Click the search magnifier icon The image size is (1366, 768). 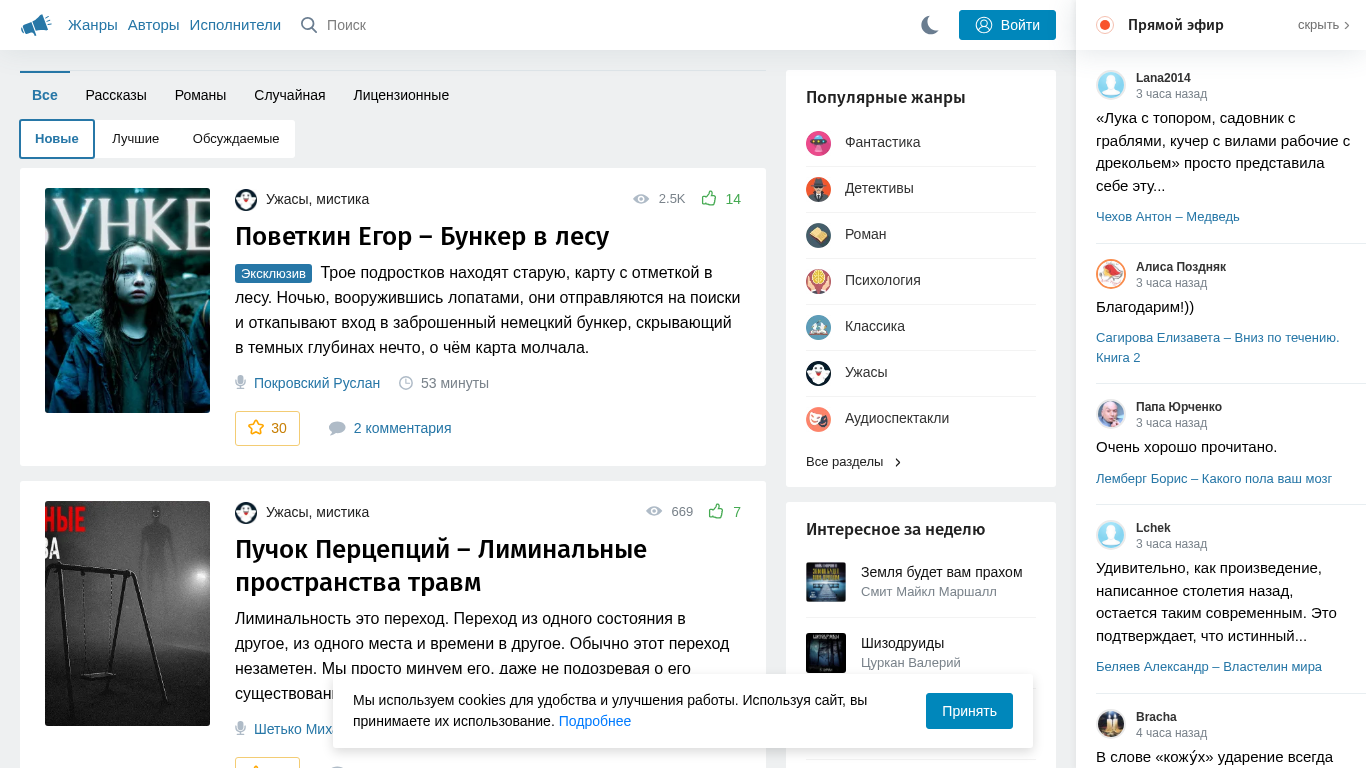click(309, 25)
